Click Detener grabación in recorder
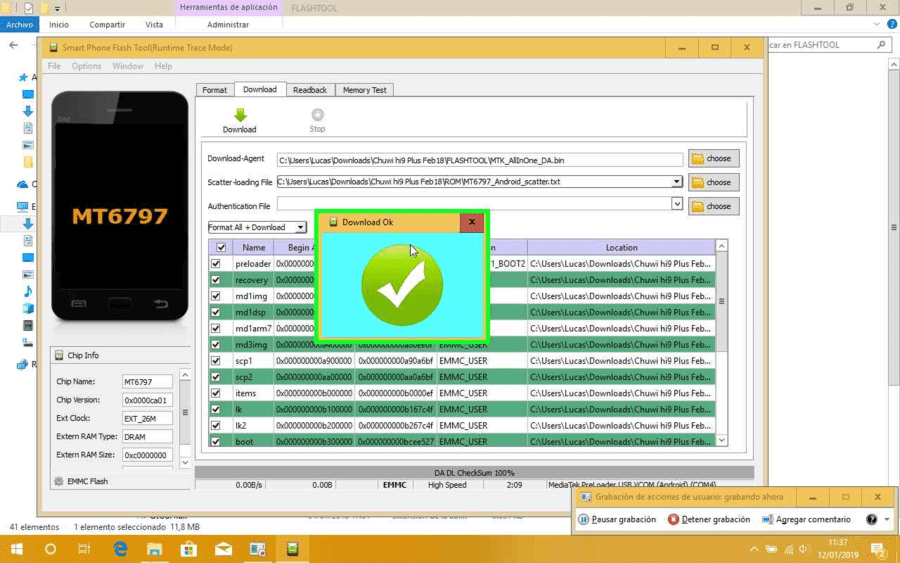900x563 pixels. pyautogui.click(x=709, y=519)
